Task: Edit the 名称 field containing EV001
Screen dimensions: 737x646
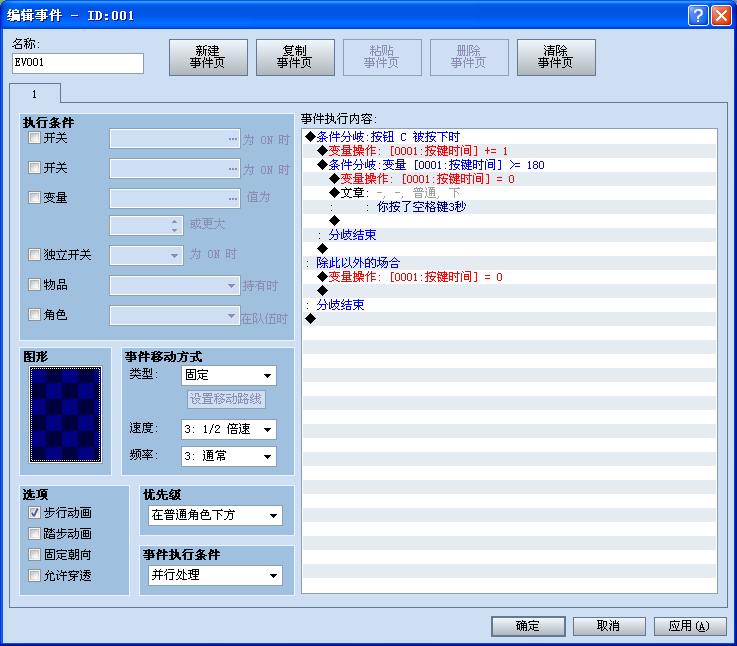Action: point(78,63)
